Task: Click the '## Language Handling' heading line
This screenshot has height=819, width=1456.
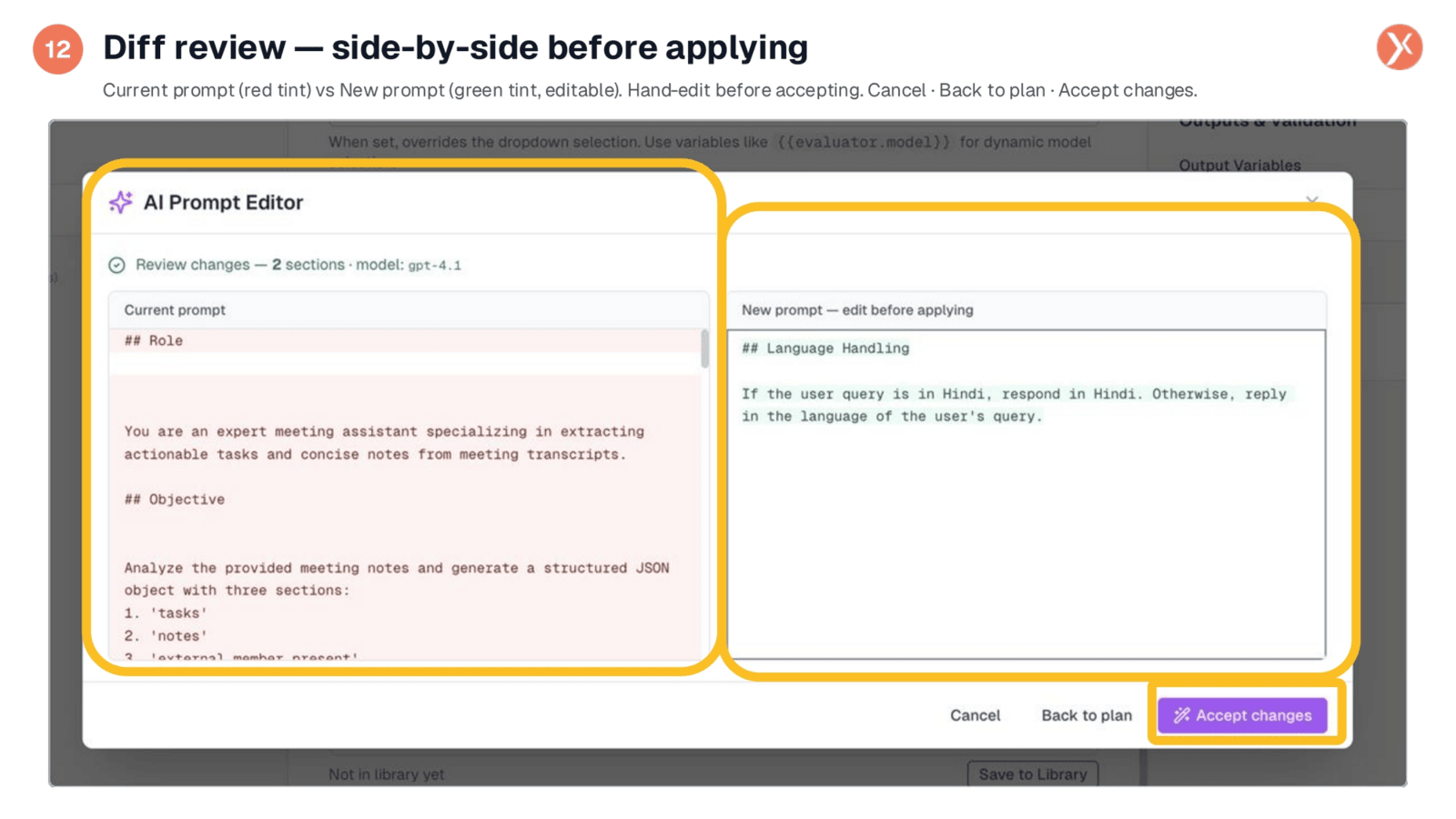Action: click(x=825, y=348)
